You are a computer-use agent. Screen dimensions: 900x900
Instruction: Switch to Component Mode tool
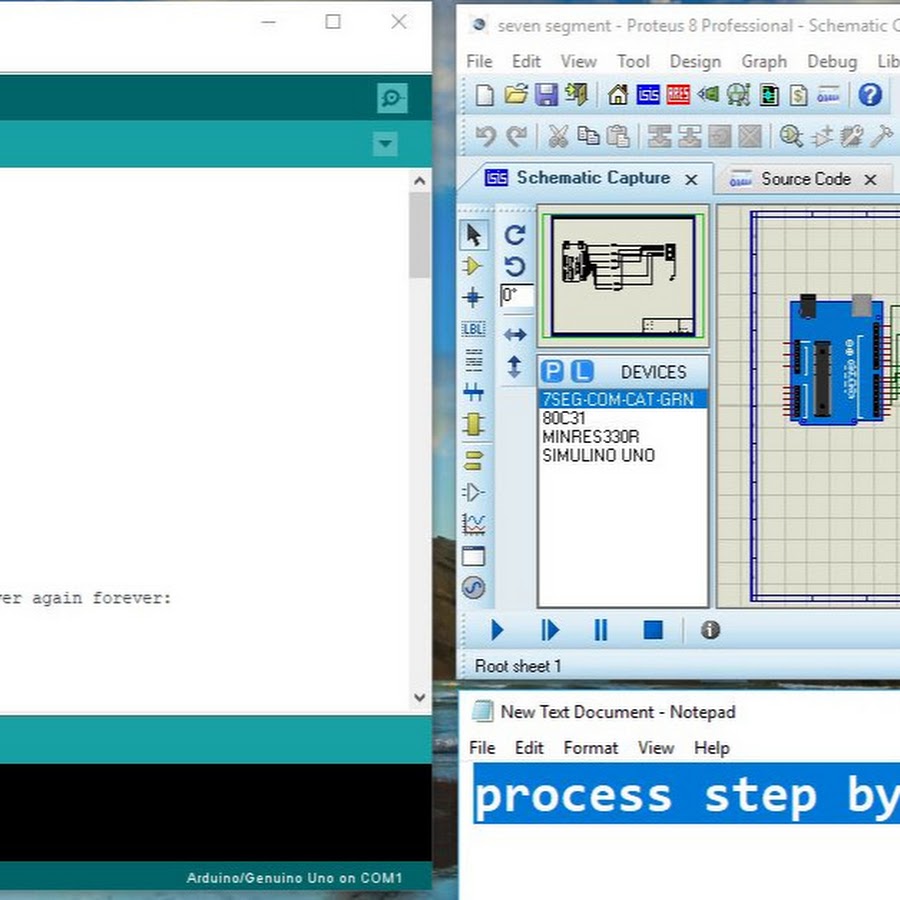[x=474, y=266]
